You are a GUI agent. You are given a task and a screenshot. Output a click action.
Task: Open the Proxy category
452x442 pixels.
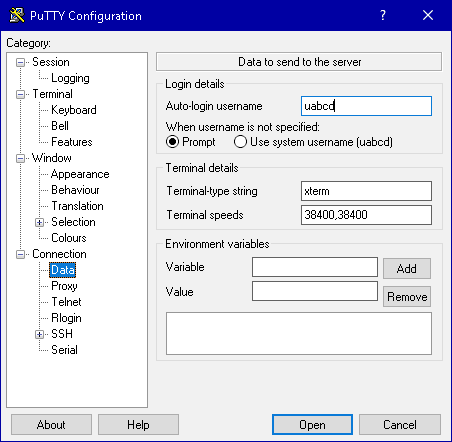pos(64,286)
